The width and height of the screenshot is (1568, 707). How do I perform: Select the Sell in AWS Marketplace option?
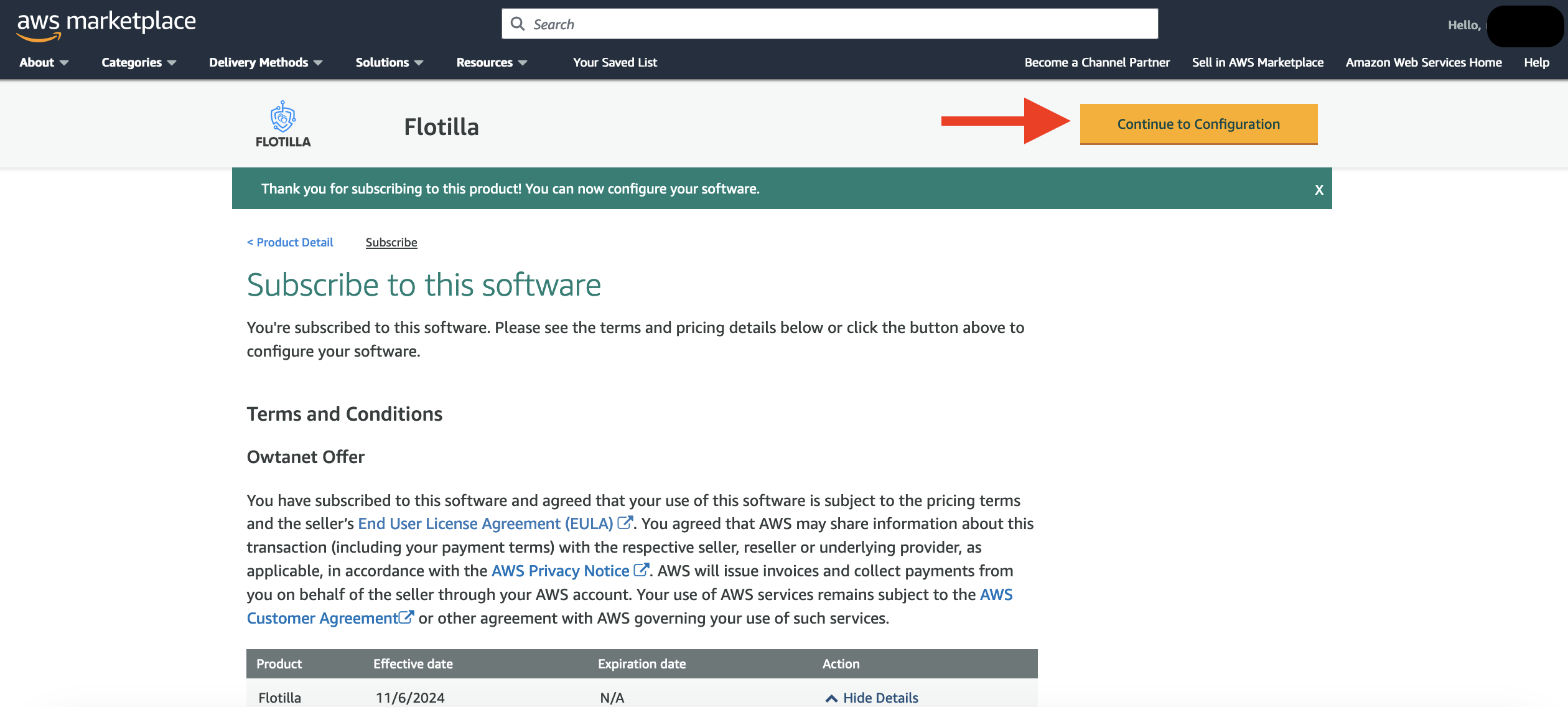(x=1258, y=62)
